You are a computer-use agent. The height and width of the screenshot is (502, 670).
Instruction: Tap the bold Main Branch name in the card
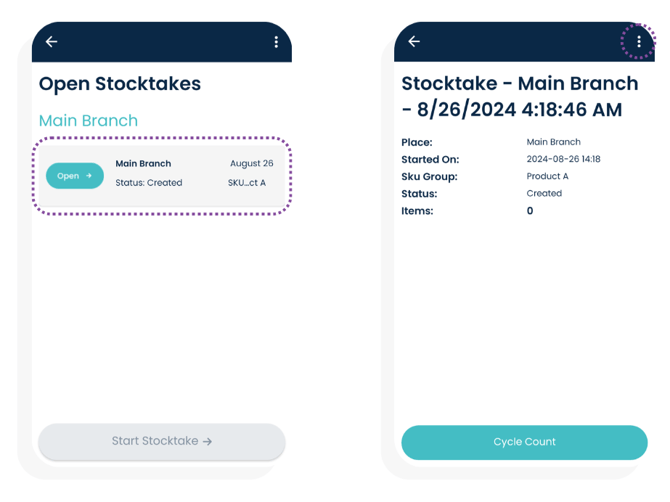(143, 163)
